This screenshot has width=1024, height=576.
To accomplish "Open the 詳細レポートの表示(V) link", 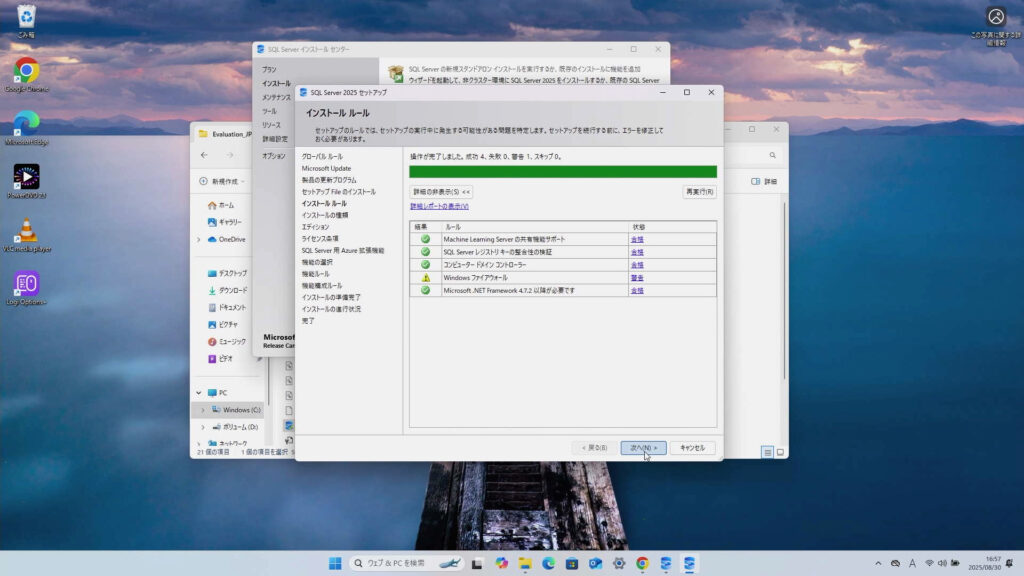I will tap(439, 206).
